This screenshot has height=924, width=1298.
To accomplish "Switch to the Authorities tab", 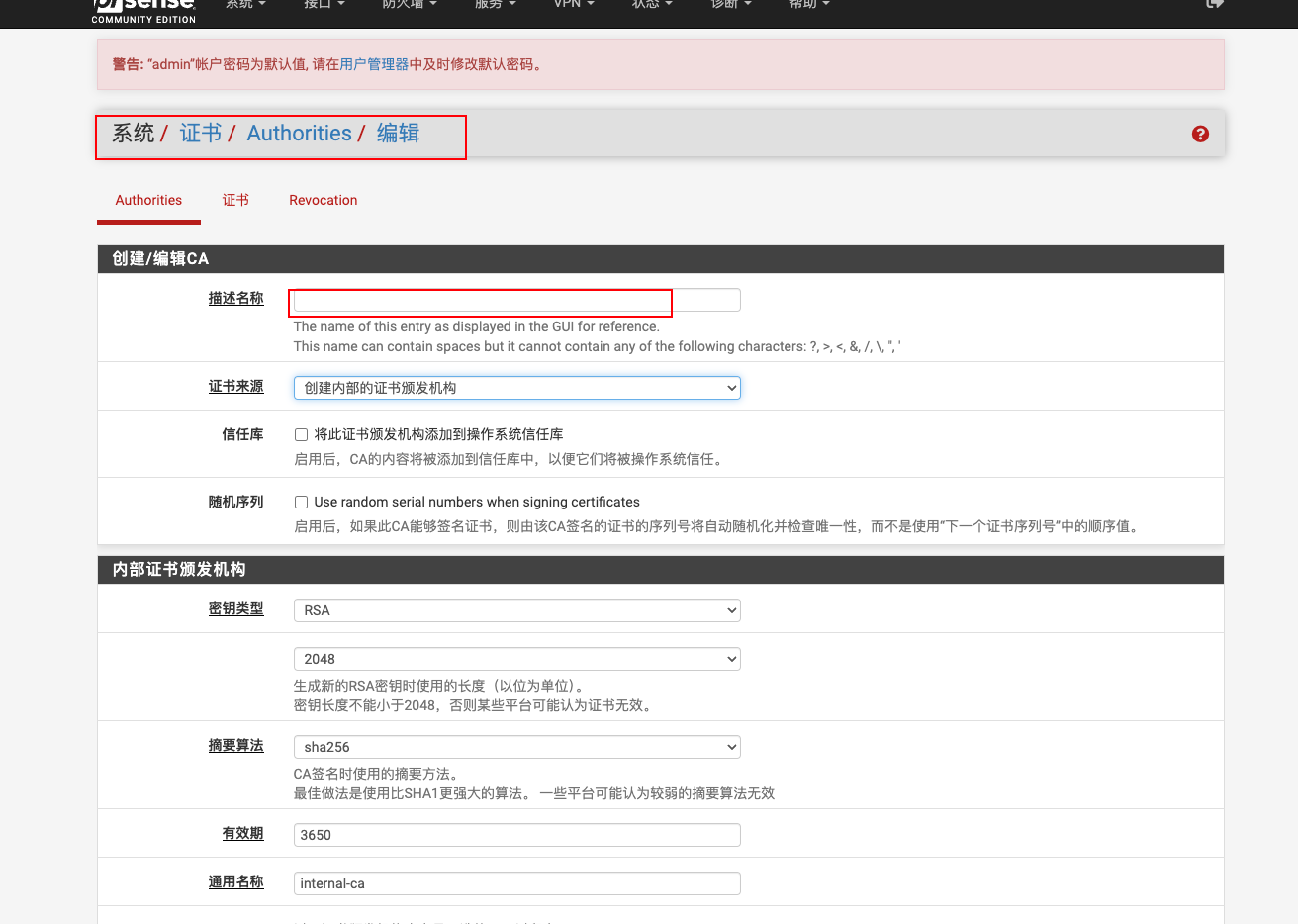I will (x=148, y=200).
